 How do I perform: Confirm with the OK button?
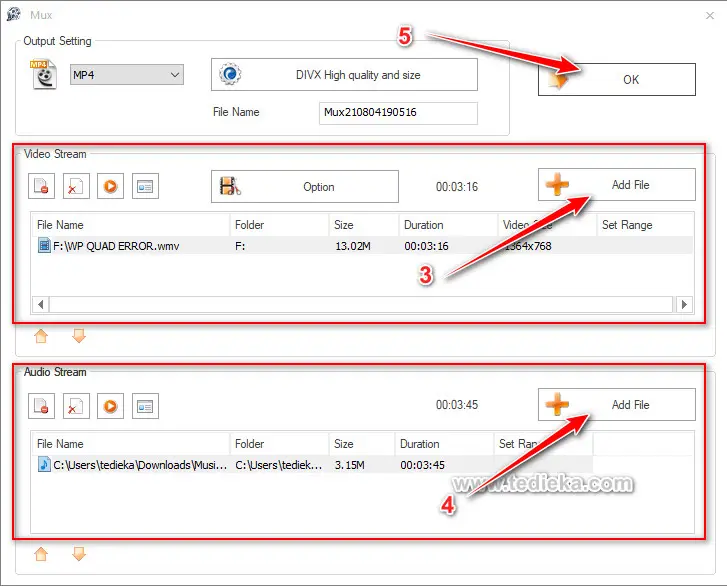tap(617, 79)
